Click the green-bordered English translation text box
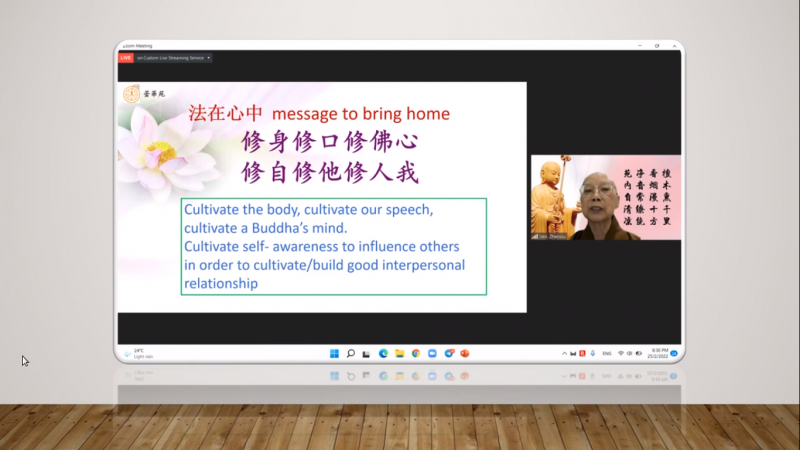 click(x=334, y=246)
